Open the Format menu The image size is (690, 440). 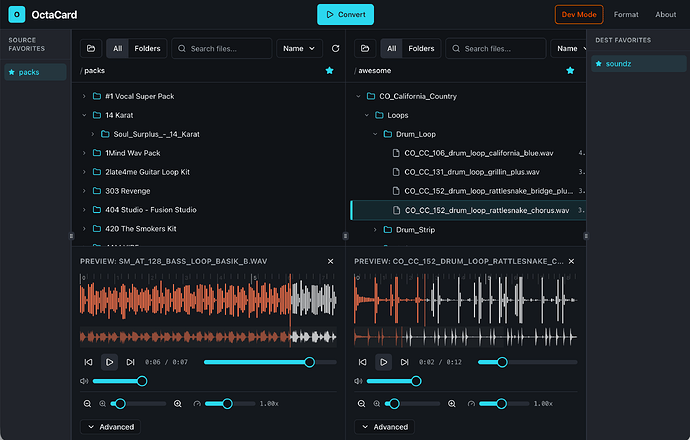(x=626, y=14)
